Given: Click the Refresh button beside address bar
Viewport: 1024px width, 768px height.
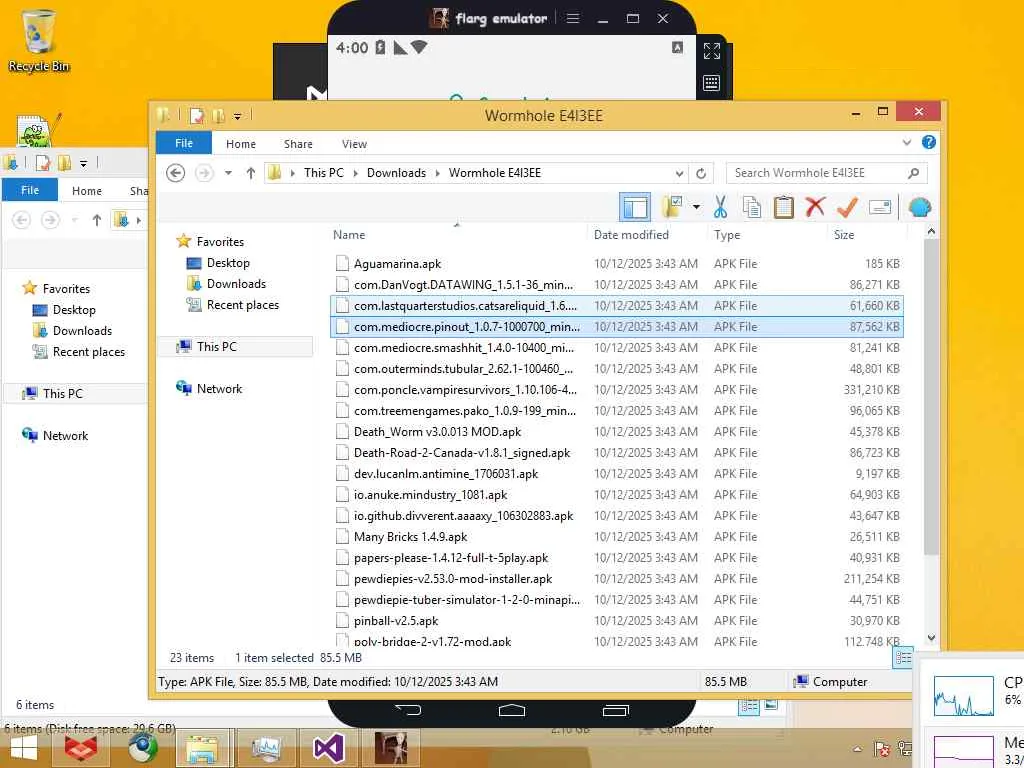Looking at the screenshot, I should (x=701, y=173).
